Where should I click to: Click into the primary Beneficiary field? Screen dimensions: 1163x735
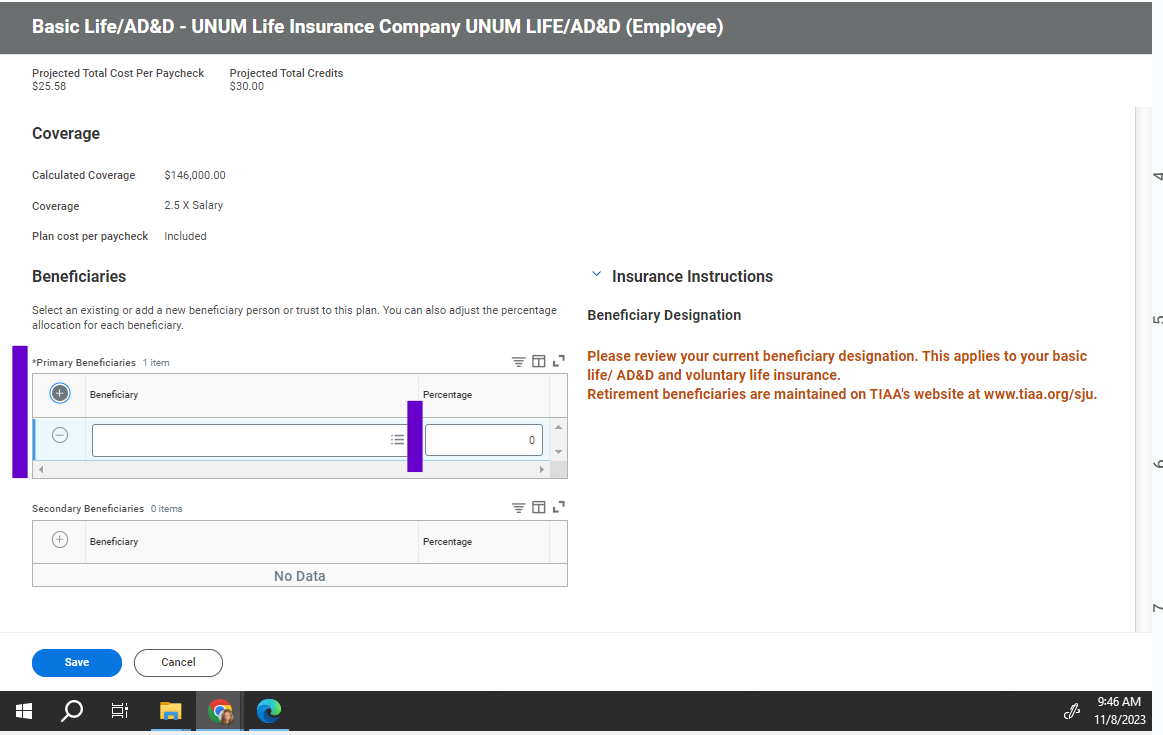[249, 440]
